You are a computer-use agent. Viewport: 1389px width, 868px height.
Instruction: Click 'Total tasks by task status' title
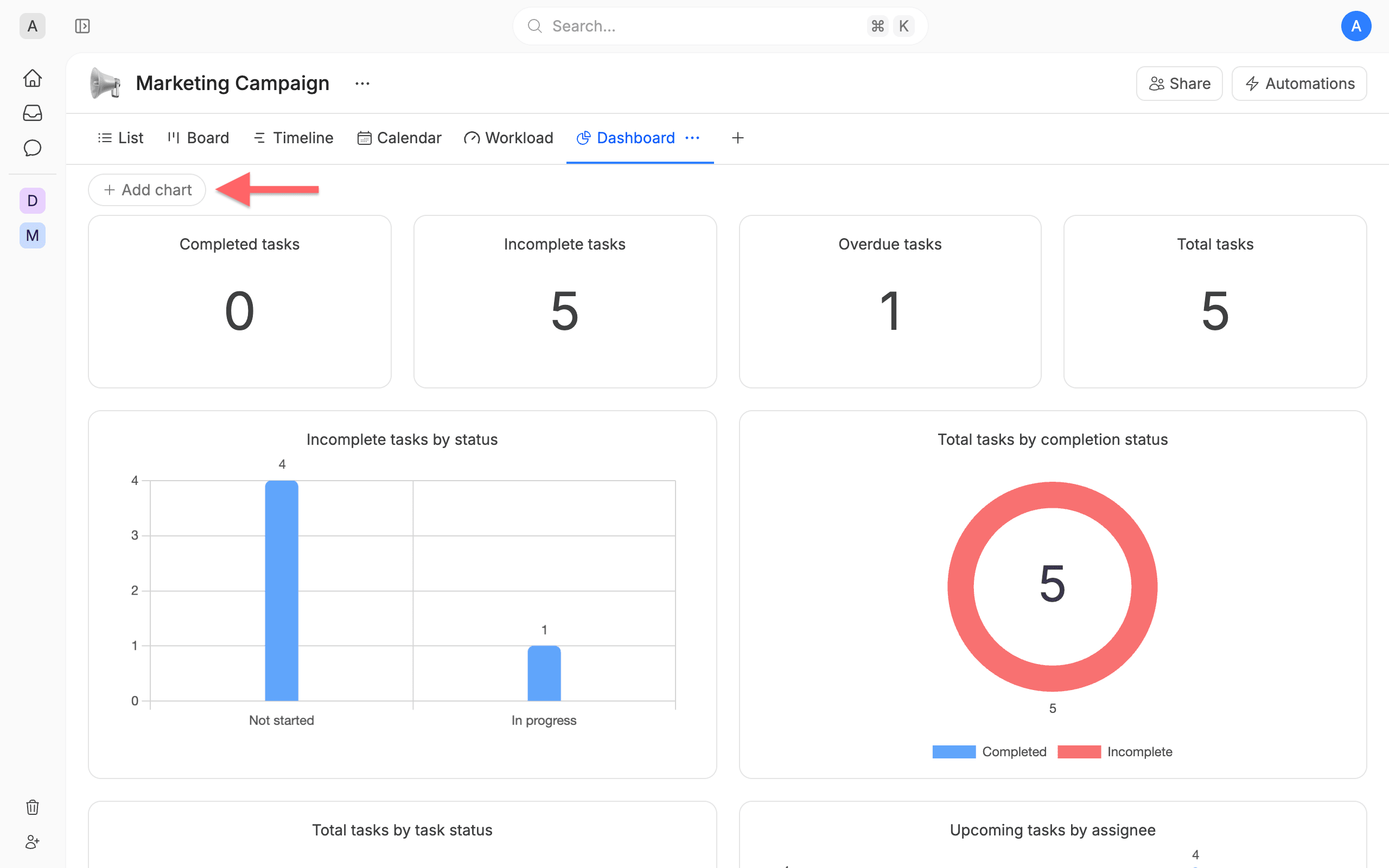click(x=402, y=830)
